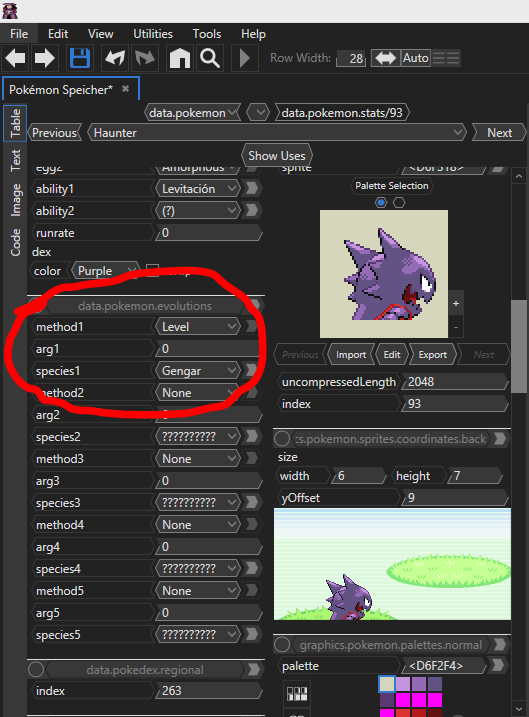Image resolution: width=529 pixels, height=717 pixels.
Task: Jump to palette D6F2F4 arrow icon
Action: (x=498, y=665)
